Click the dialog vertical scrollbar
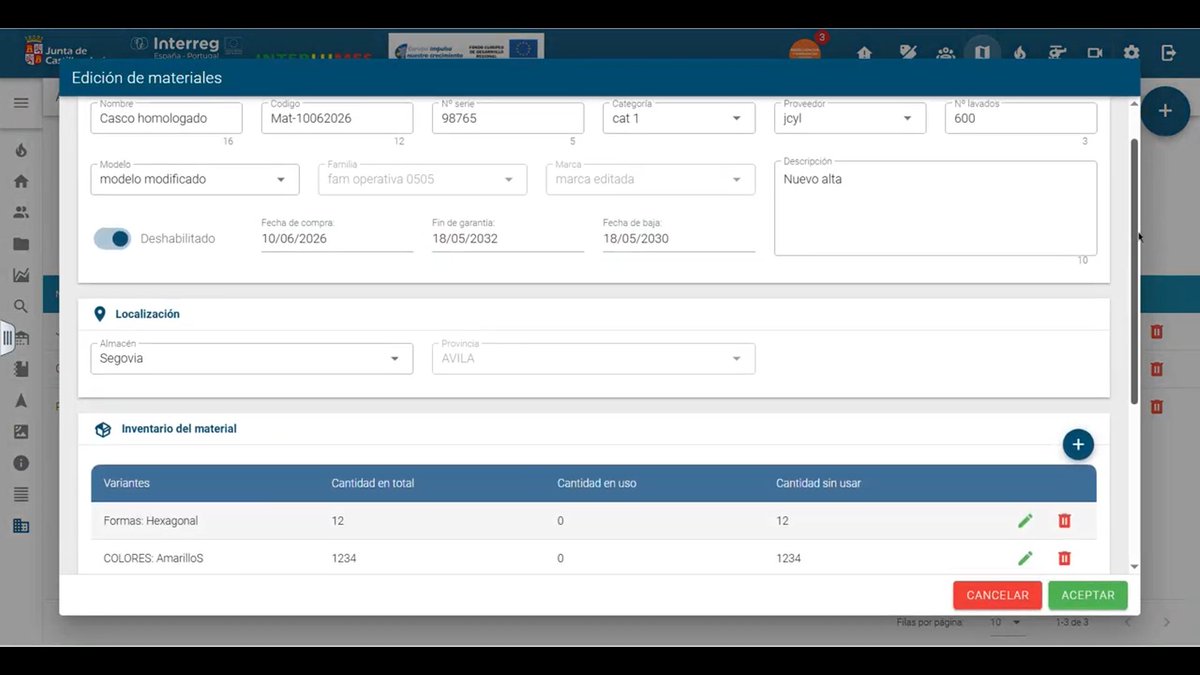 pyautogui.click(x=1135, y=270)
